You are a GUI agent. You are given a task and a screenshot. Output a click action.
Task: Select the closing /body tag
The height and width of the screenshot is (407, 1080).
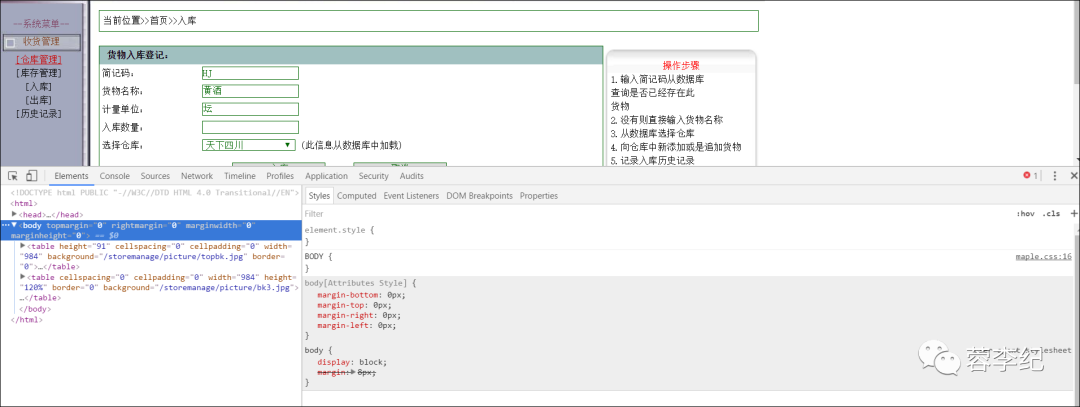tap(34, 309)
